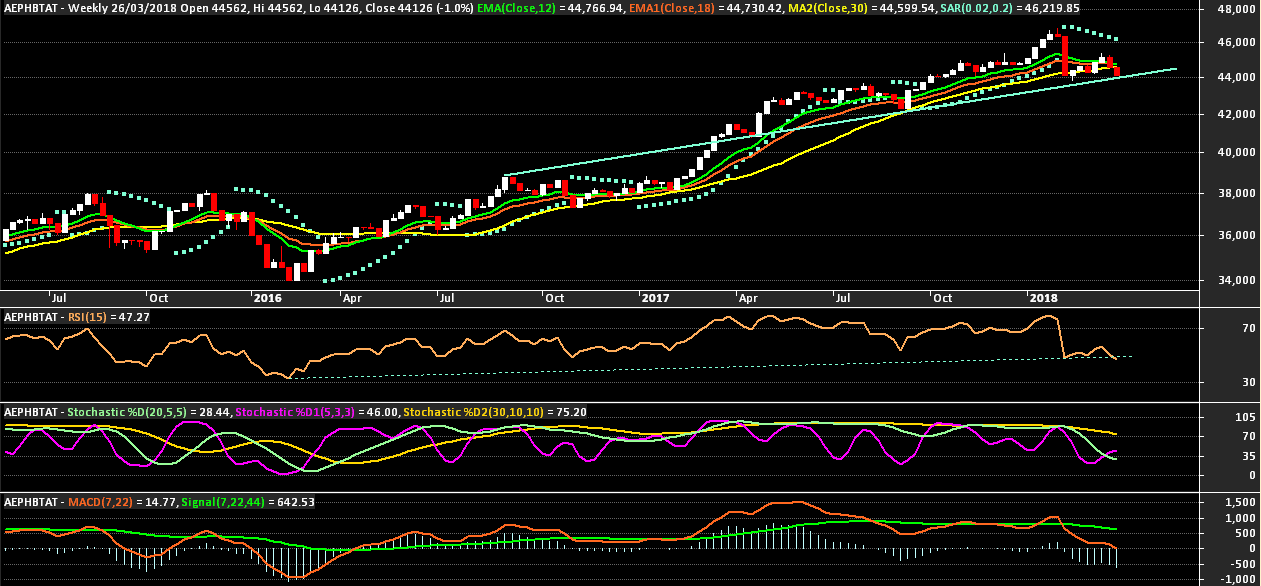The height and width of the screenshot is (586, 1261).
Task: Select the 2018 marker on time axis
Action: (1043, 298)
